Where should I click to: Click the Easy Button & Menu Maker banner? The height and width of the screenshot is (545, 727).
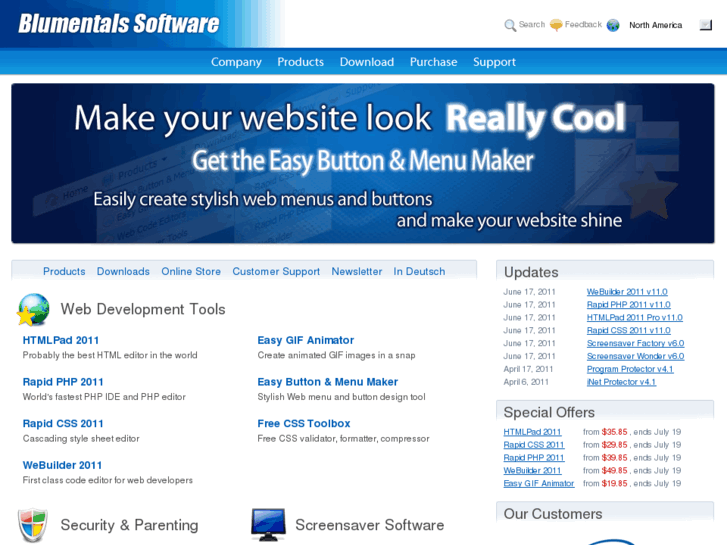(363, 163)
